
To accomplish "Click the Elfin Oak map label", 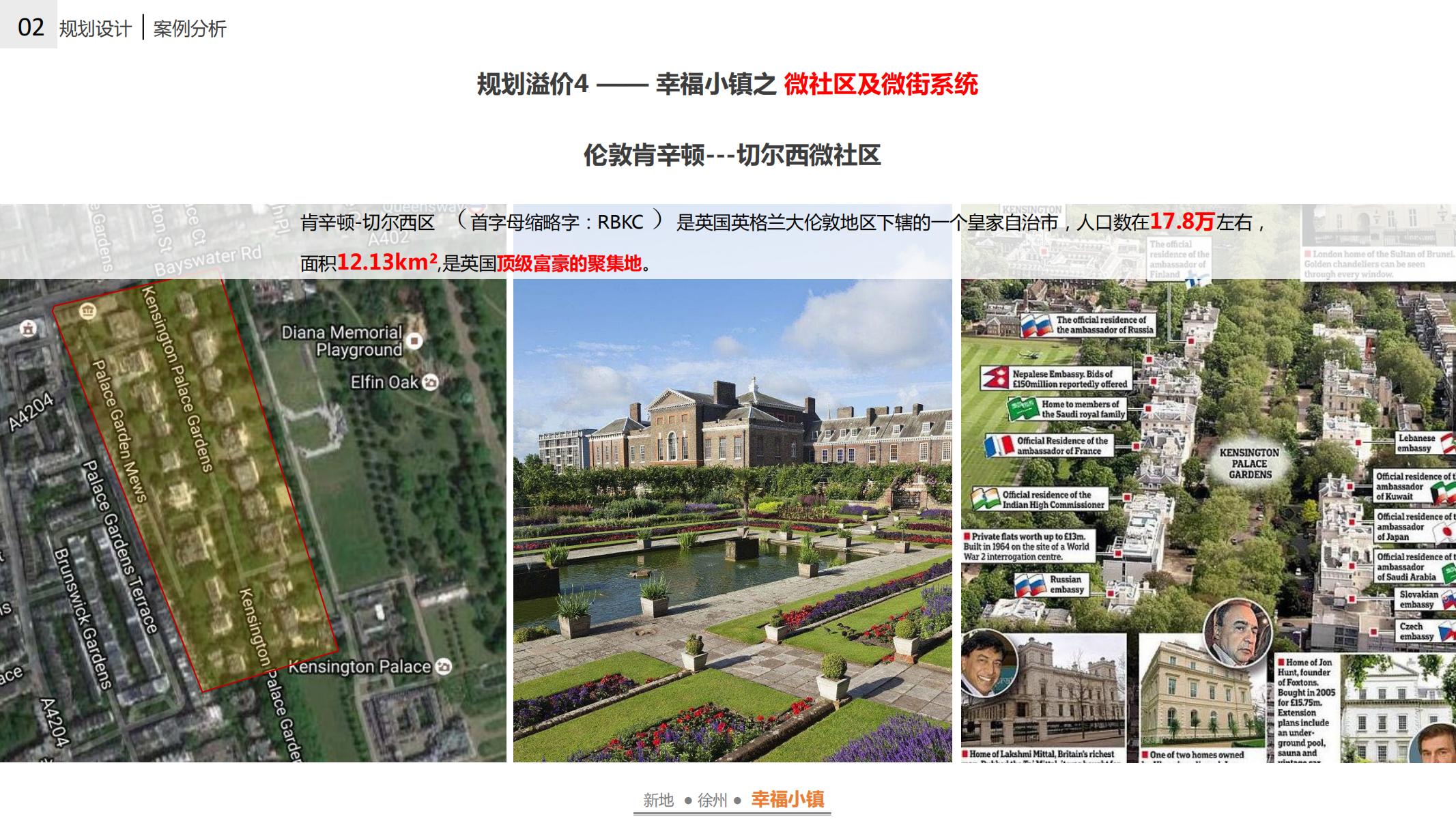I will click(x=384, y=382).
